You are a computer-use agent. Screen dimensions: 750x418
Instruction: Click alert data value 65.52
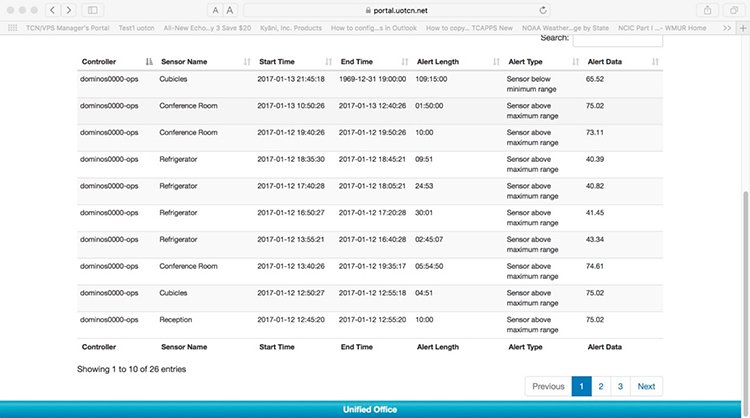pos(595,79)
